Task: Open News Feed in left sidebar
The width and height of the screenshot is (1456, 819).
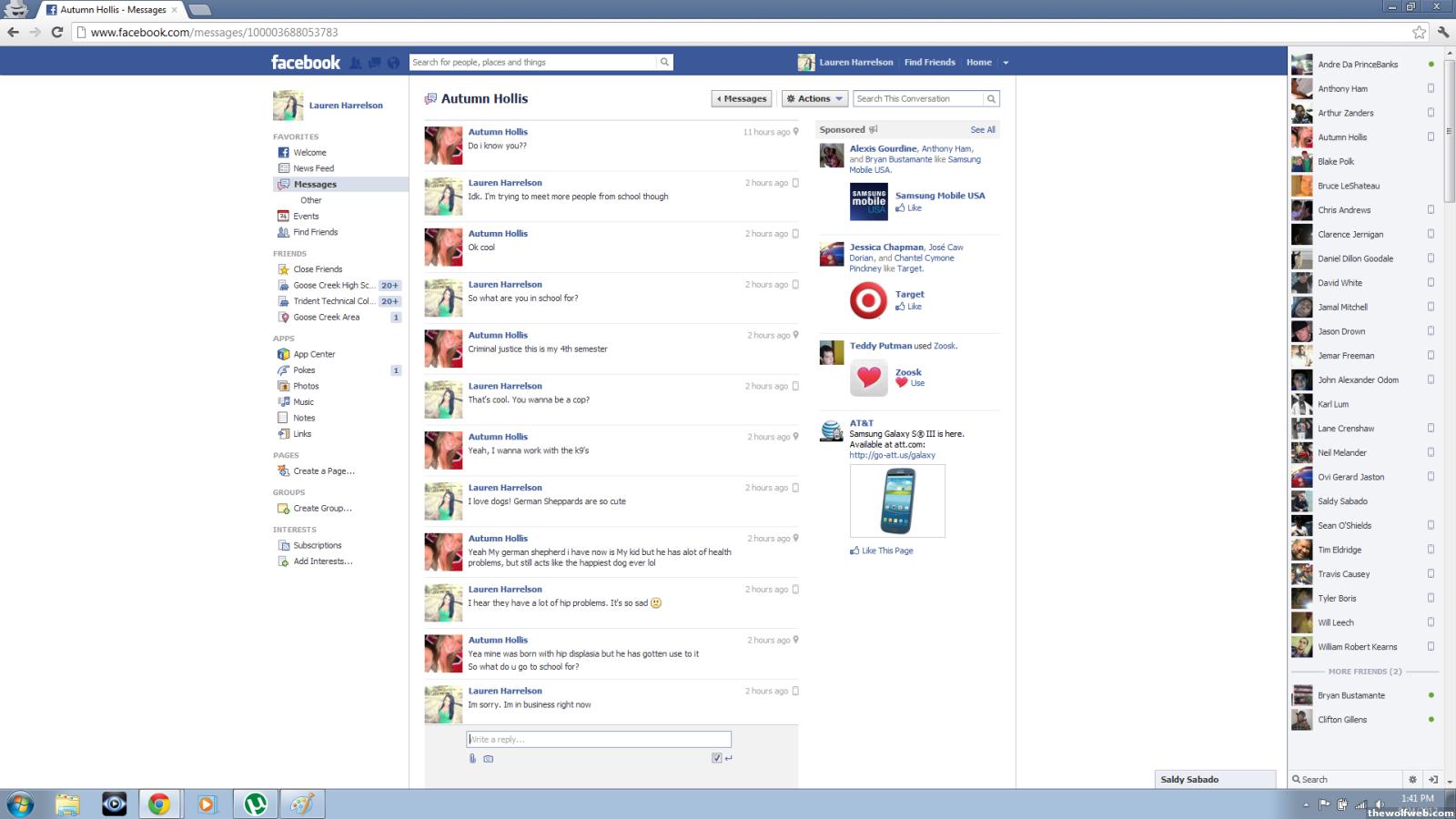Action: 313,168
